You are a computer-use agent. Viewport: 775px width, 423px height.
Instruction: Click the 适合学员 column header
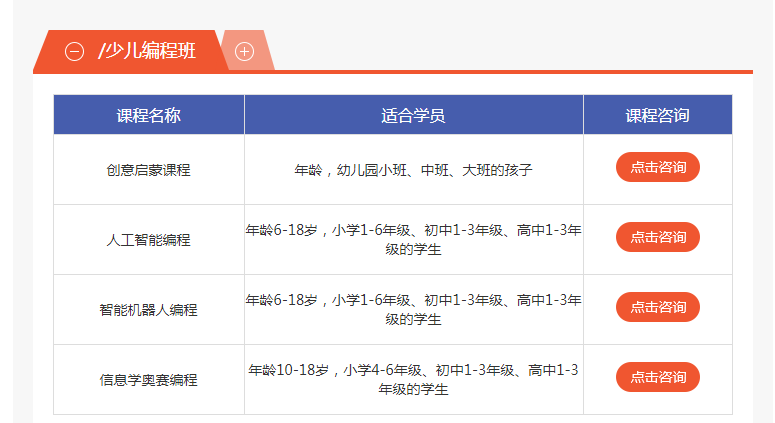pos(413,115)
